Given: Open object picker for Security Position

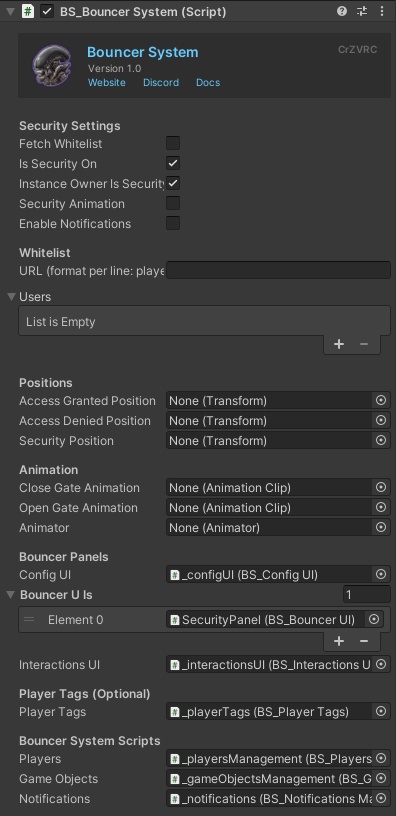Looking at the screenshot, I should point(381,440).
